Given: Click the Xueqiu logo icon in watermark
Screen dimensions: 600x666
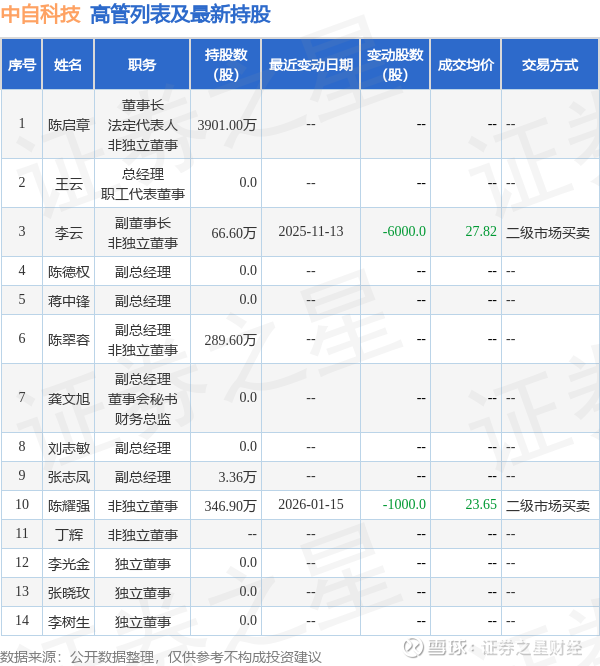Looking at the screenshot, I should click(x=413, y=648).
